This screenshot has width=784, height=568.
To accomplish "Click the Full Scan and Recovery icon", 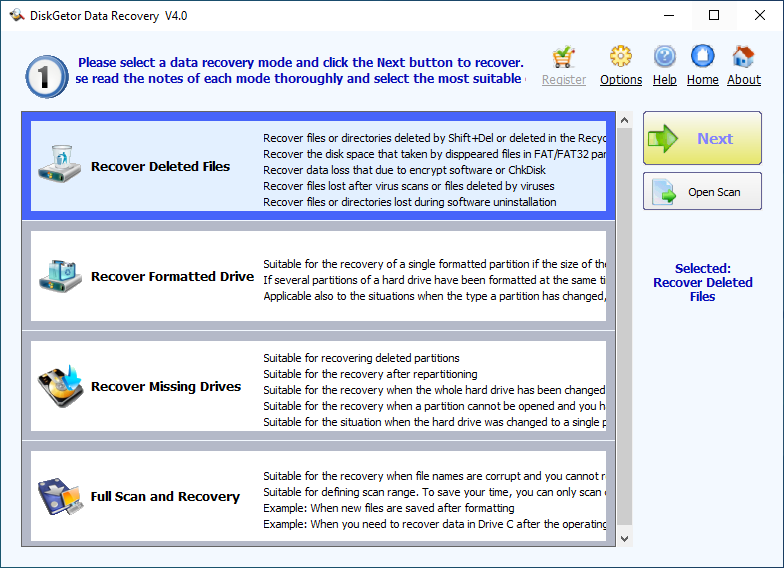I will click(x=59, y=496).
